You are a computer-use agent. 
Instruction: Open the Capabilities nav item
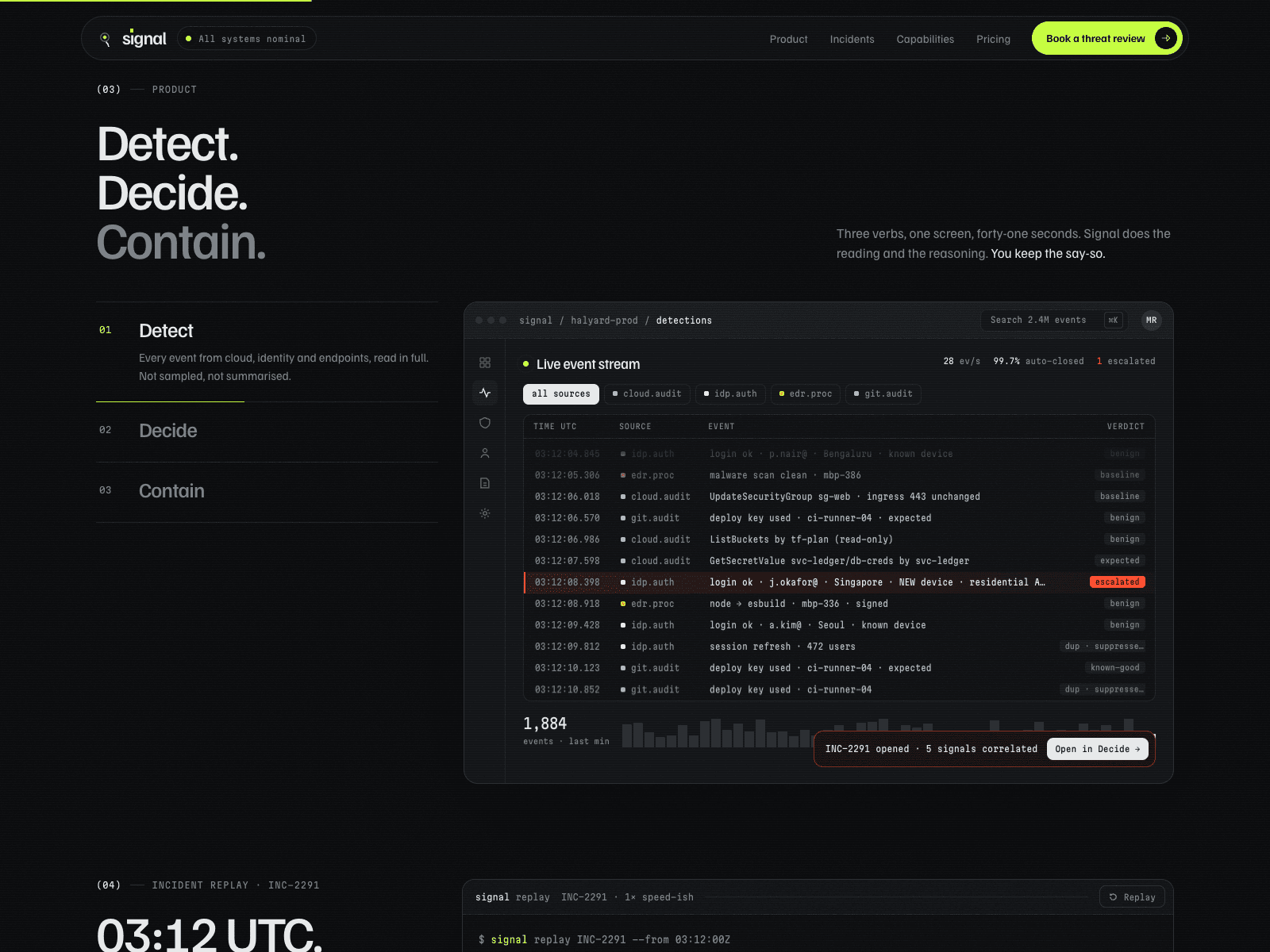tap(926, 39)
